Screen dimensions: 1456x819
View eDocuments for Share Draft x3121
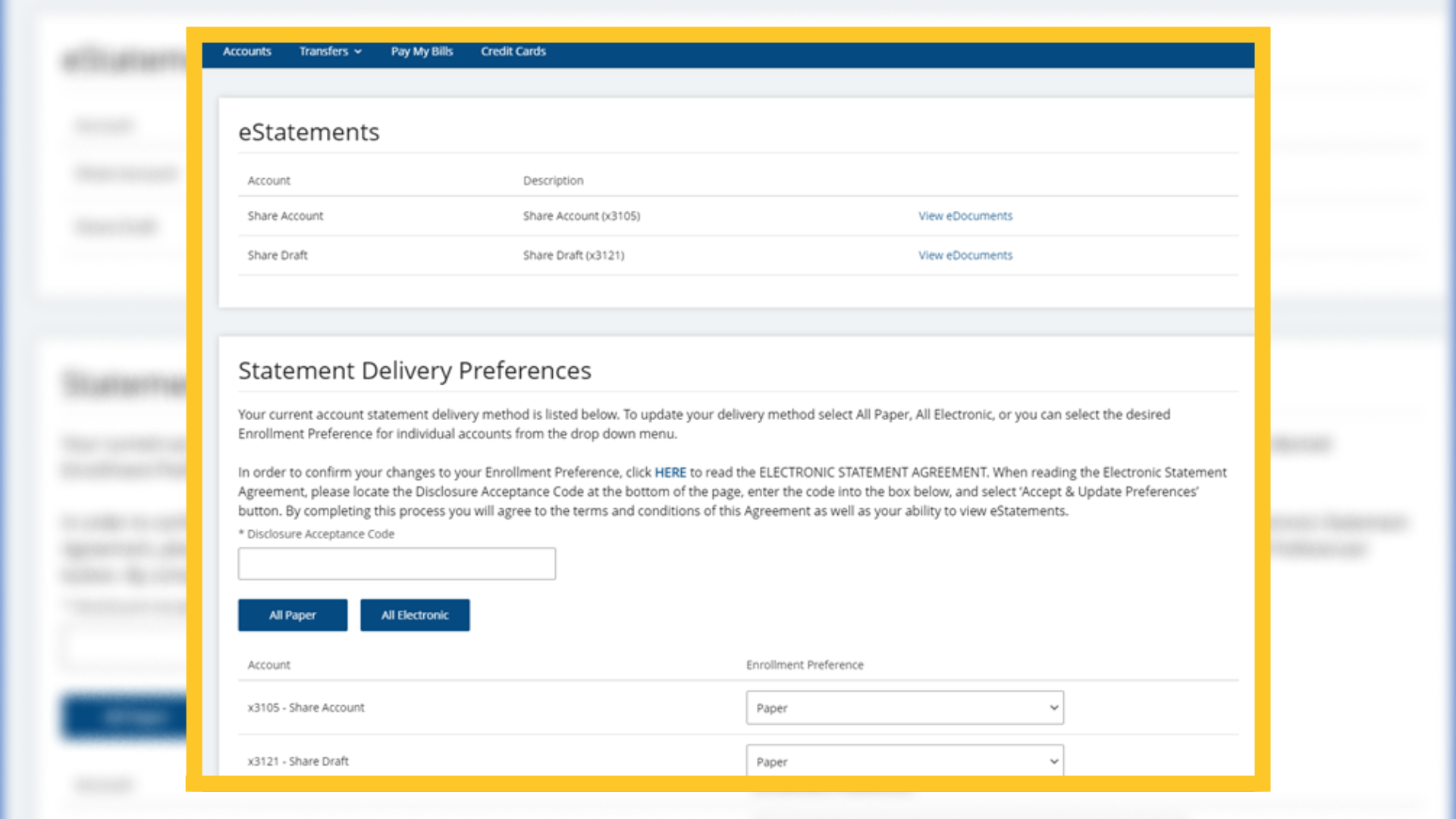(965, 256)
